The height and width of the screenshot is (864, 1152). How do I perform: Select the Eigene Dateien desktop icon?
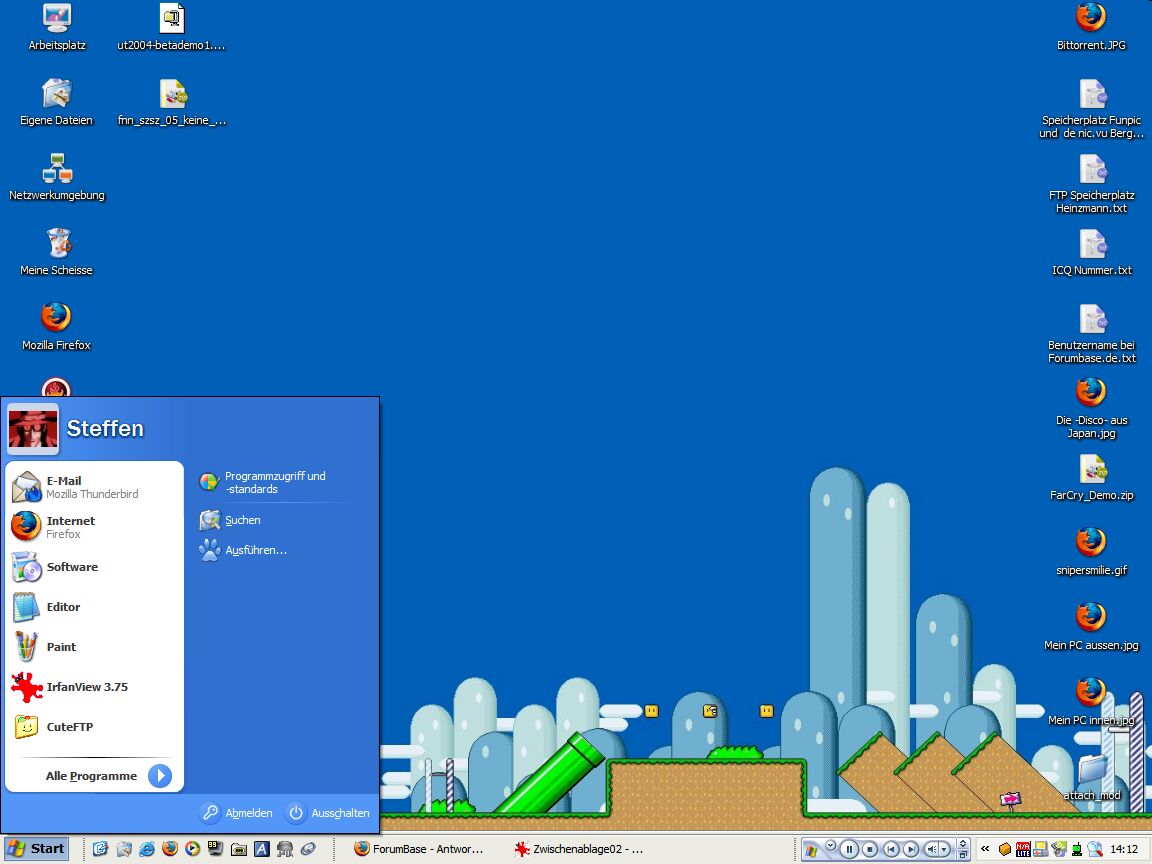[57, 101]
